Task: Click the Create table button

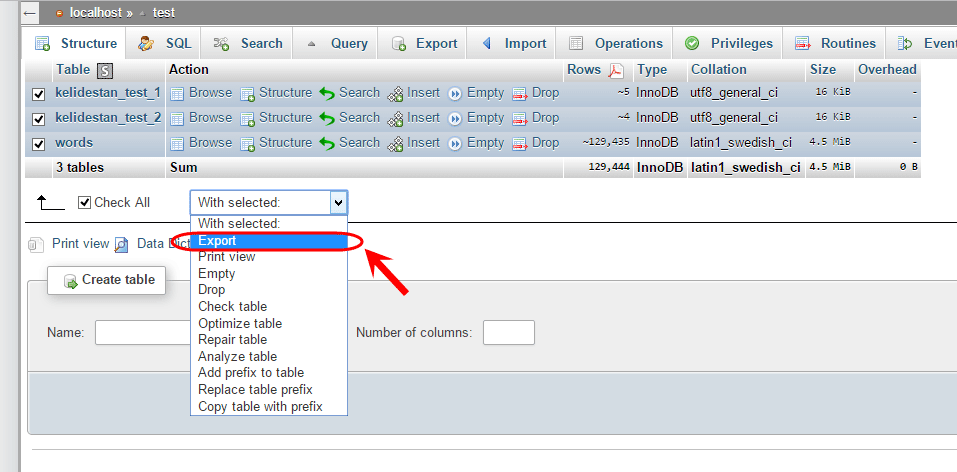Action: tap(107, 280)
